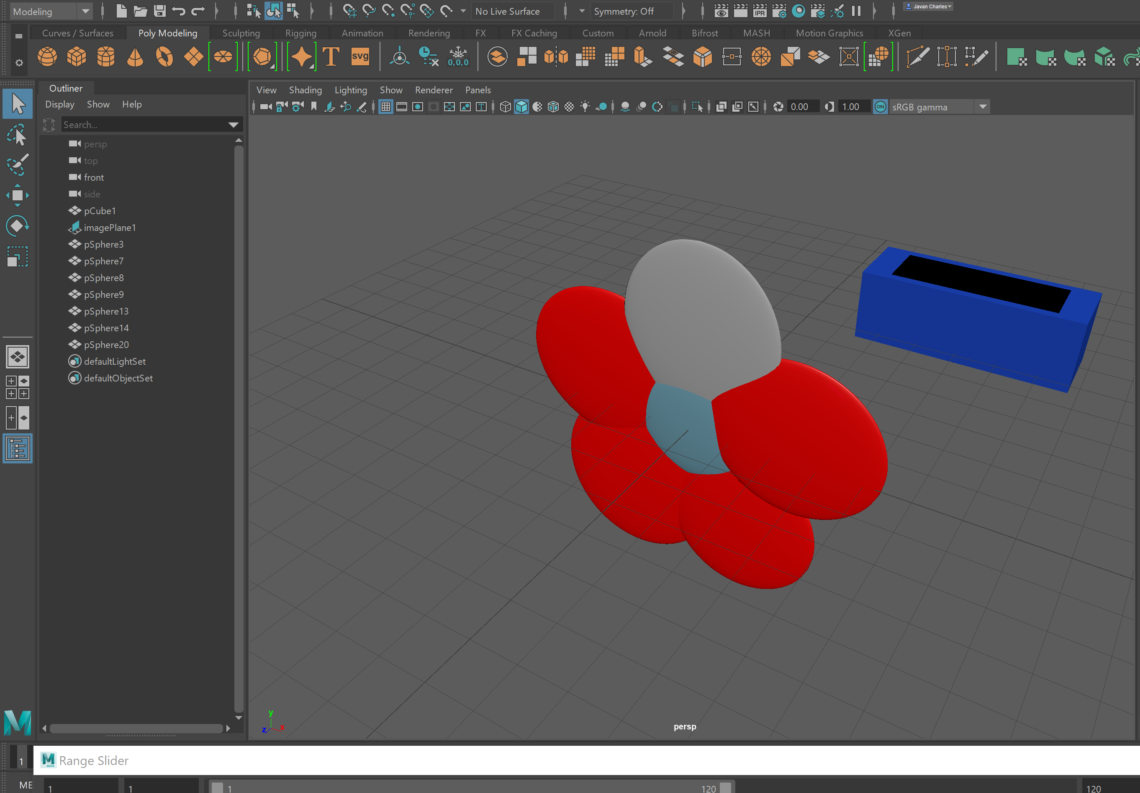Toggle color management ON button
This screenshot has width=1140, height=793.
pos(880,107)
